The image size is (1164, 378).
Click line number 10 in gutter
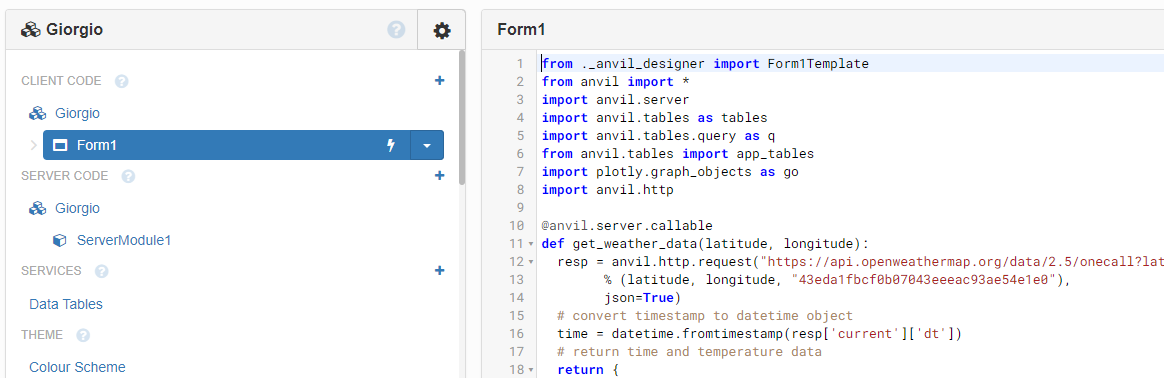(517, 226)
